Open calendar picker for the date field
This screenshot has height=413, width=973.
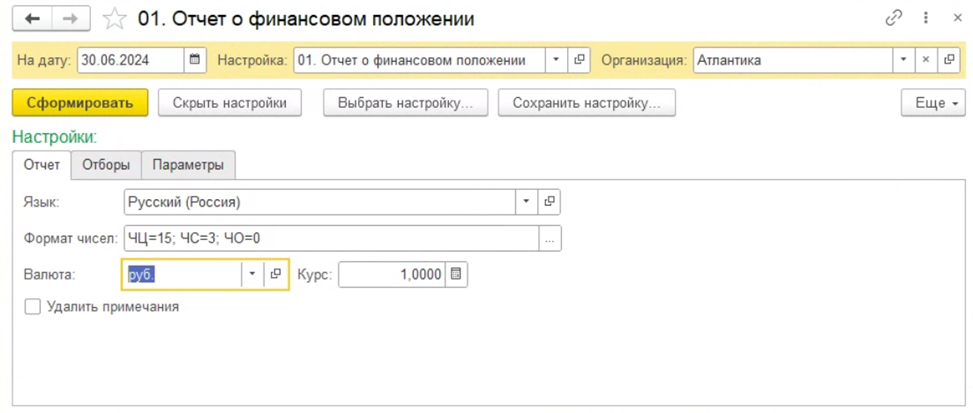(x=195, y=60)
